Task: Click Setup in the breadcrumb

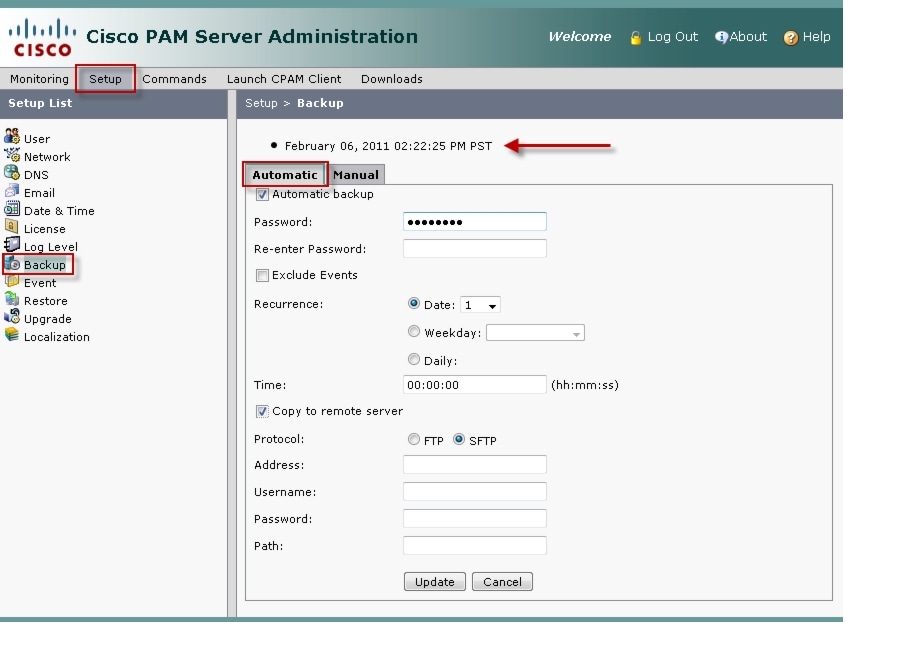Action: 261,103
